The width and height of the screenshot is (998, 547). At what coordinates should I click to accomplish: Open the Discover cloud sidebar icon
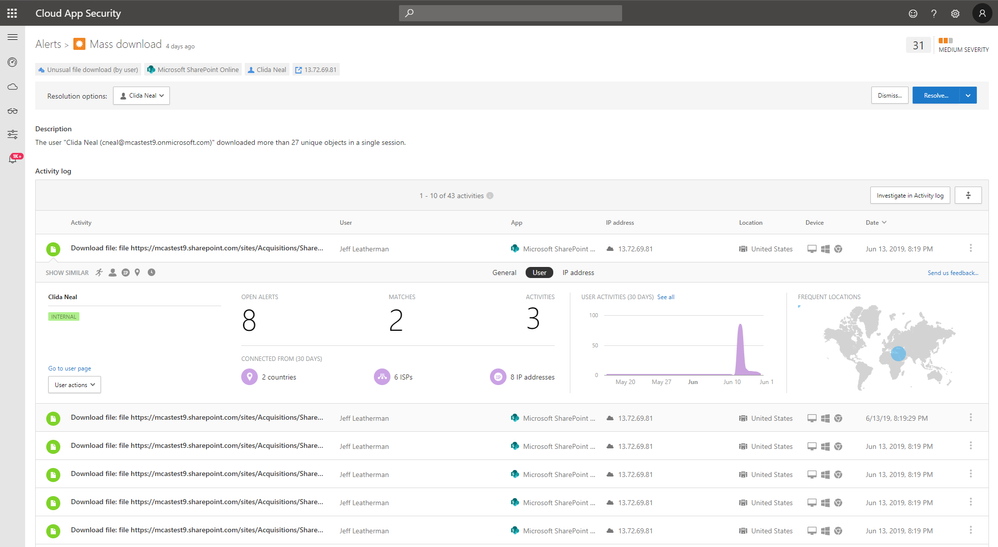[12, 87]
